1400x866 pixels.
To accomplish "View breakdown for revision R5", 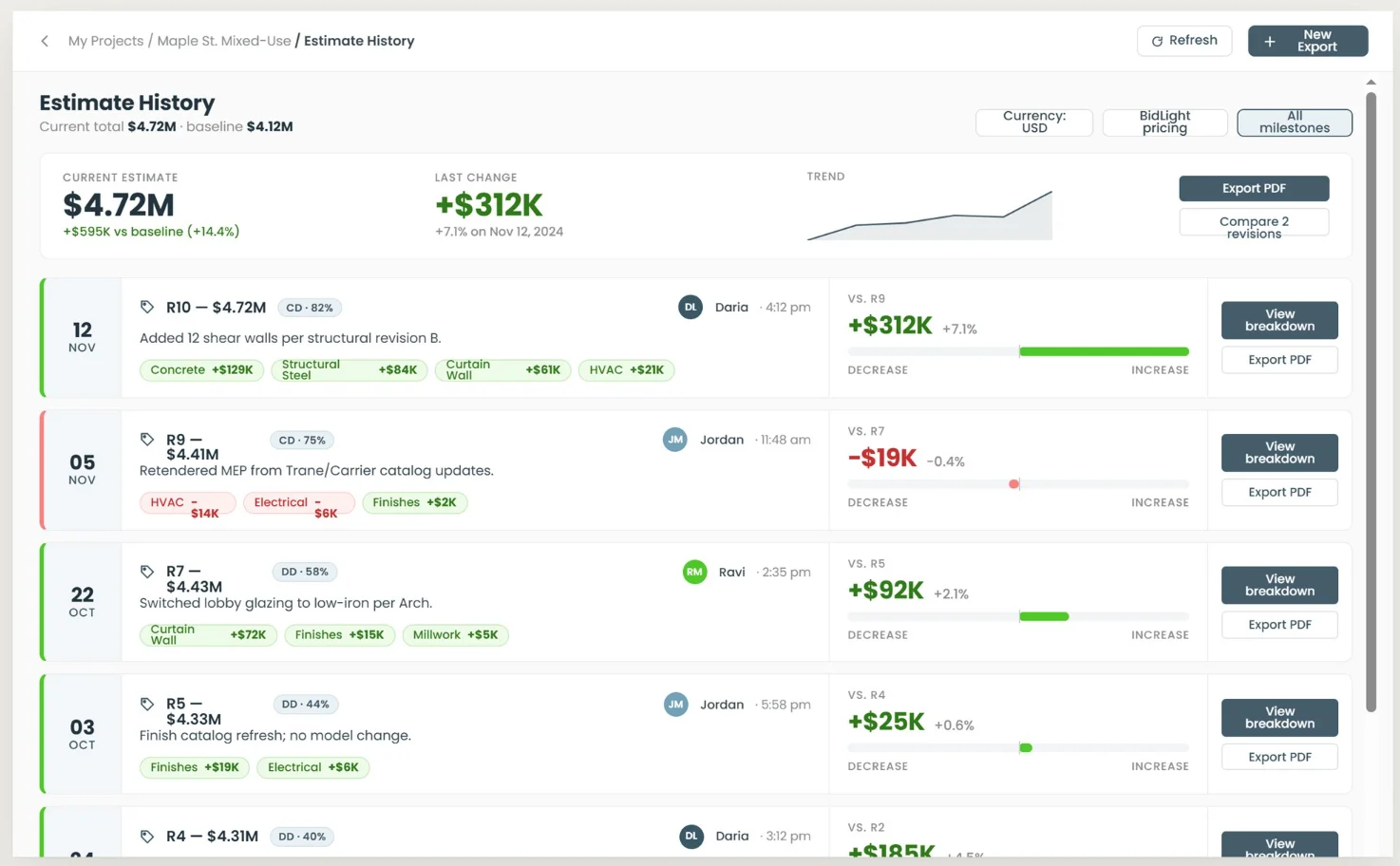I will coord(1279,717).
